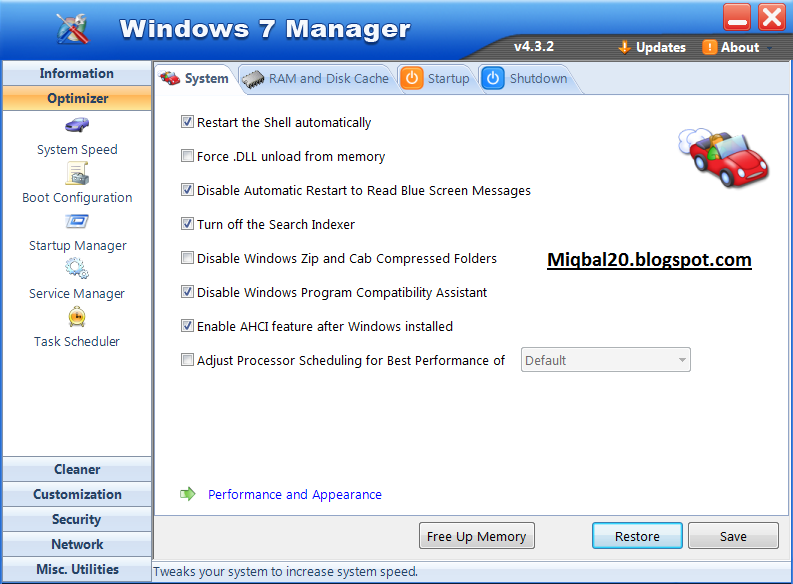Toggle Restart the Shell automatically checkbox

click(x=187, y=122)
